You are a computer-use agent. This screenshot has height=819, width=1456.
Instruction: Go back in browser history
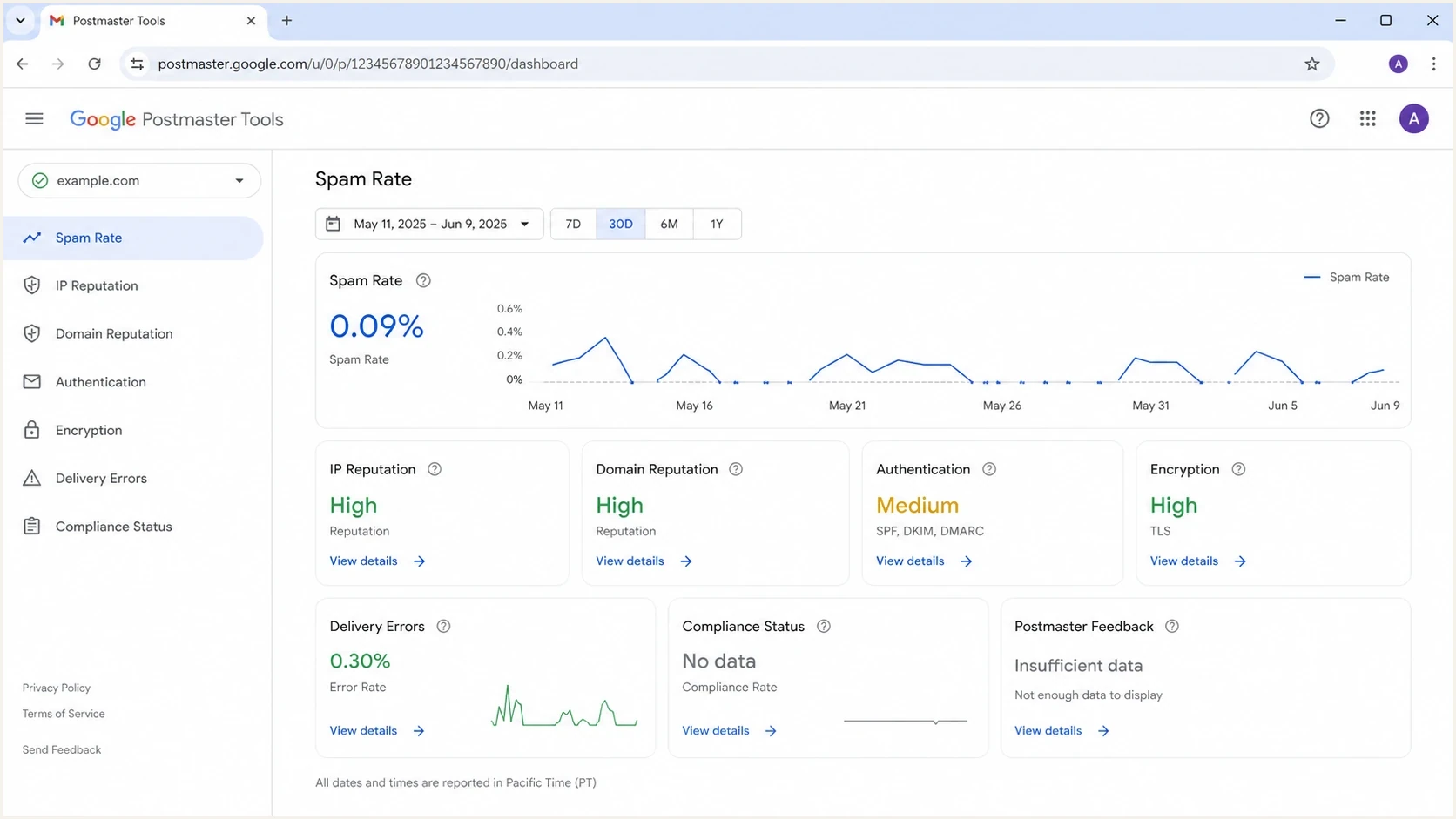pyautogui.click(x=23, y=64)
